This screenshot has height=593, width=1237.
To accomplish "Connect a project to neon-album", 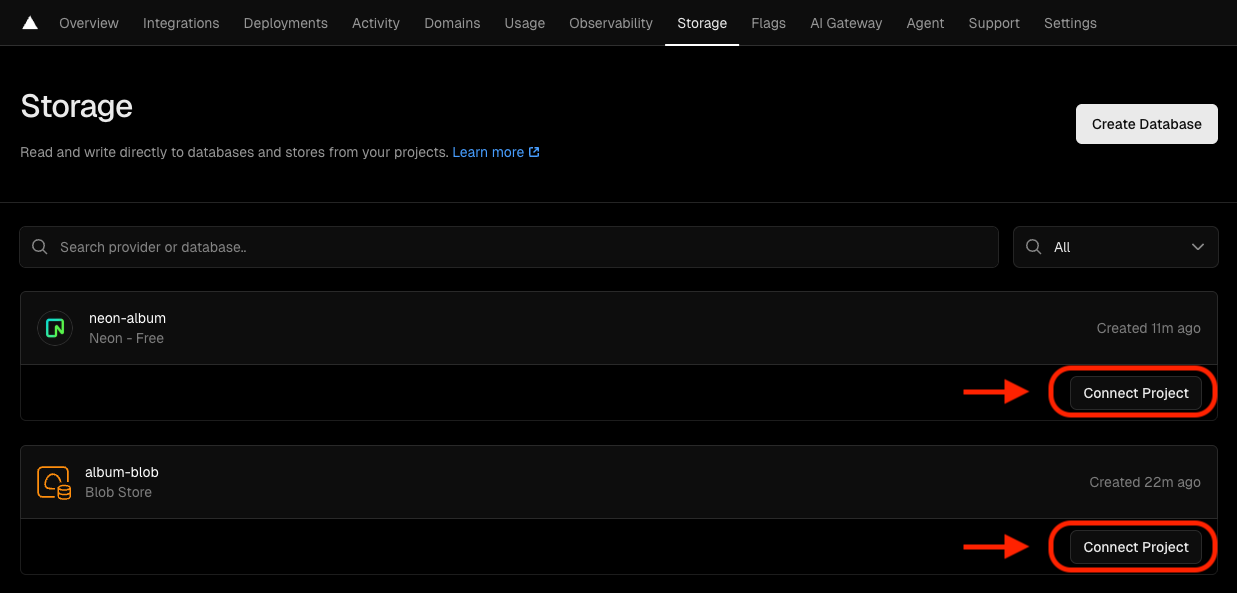I will [1135, 392].
